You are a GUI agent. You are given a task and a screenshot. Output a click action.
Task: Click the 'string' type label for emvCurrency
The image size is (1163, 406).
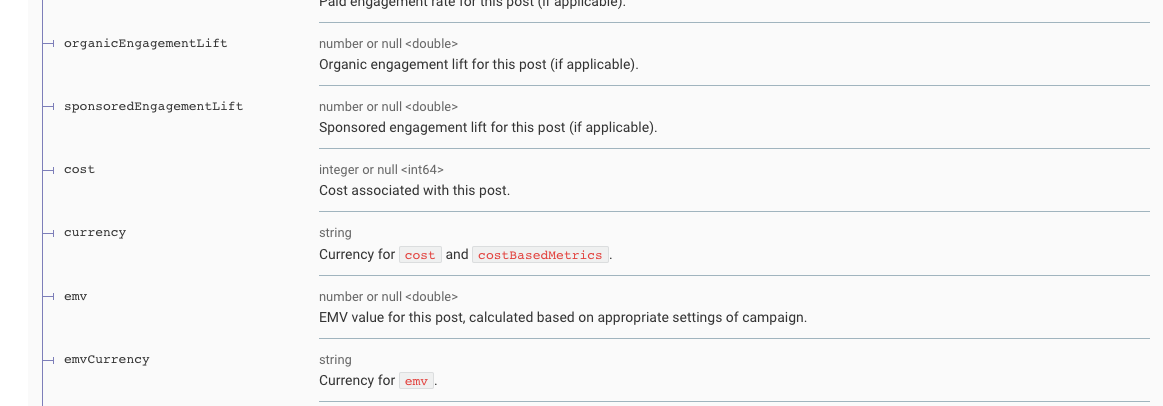tap(335, 360)
